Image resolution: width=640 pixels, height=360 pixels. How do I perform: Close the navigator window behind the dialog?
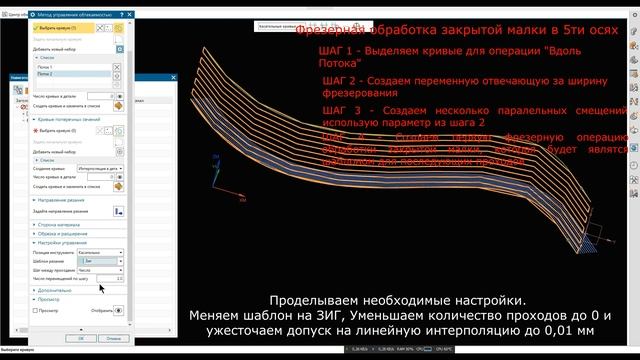(x=173, y=78)
